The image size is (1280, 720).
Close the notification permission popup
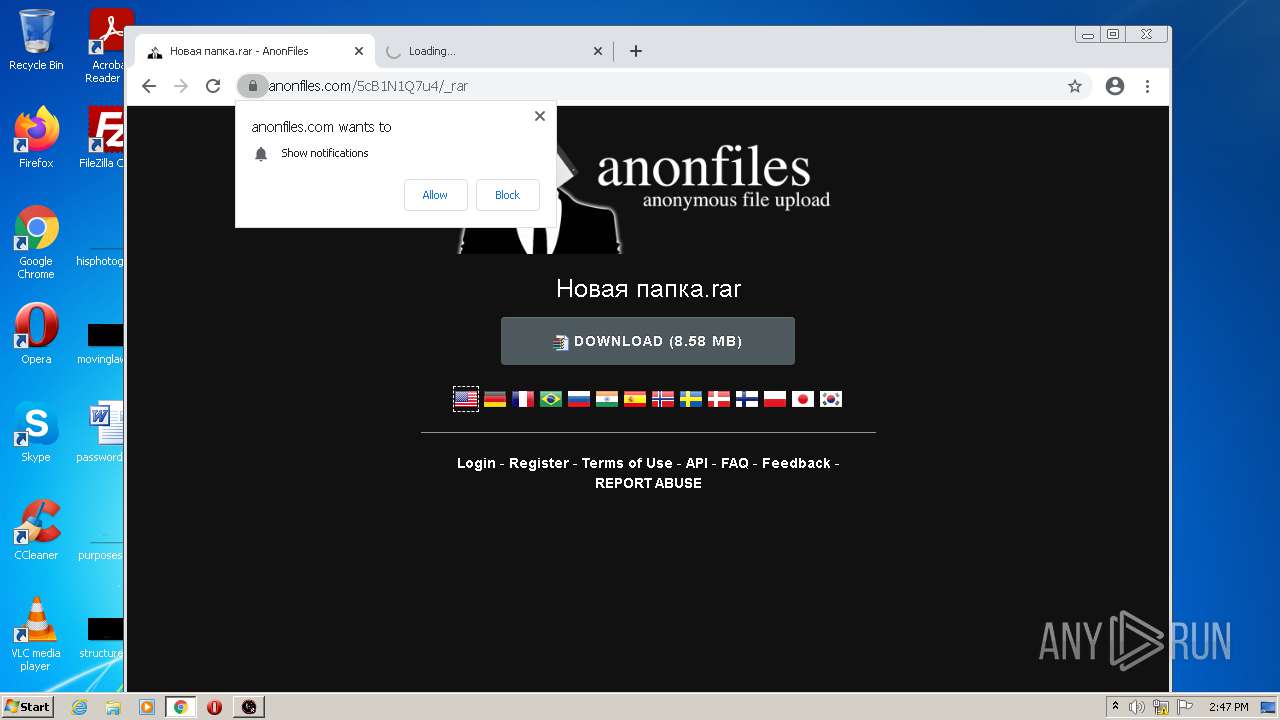pyautogui.click(x=540, y=116)
